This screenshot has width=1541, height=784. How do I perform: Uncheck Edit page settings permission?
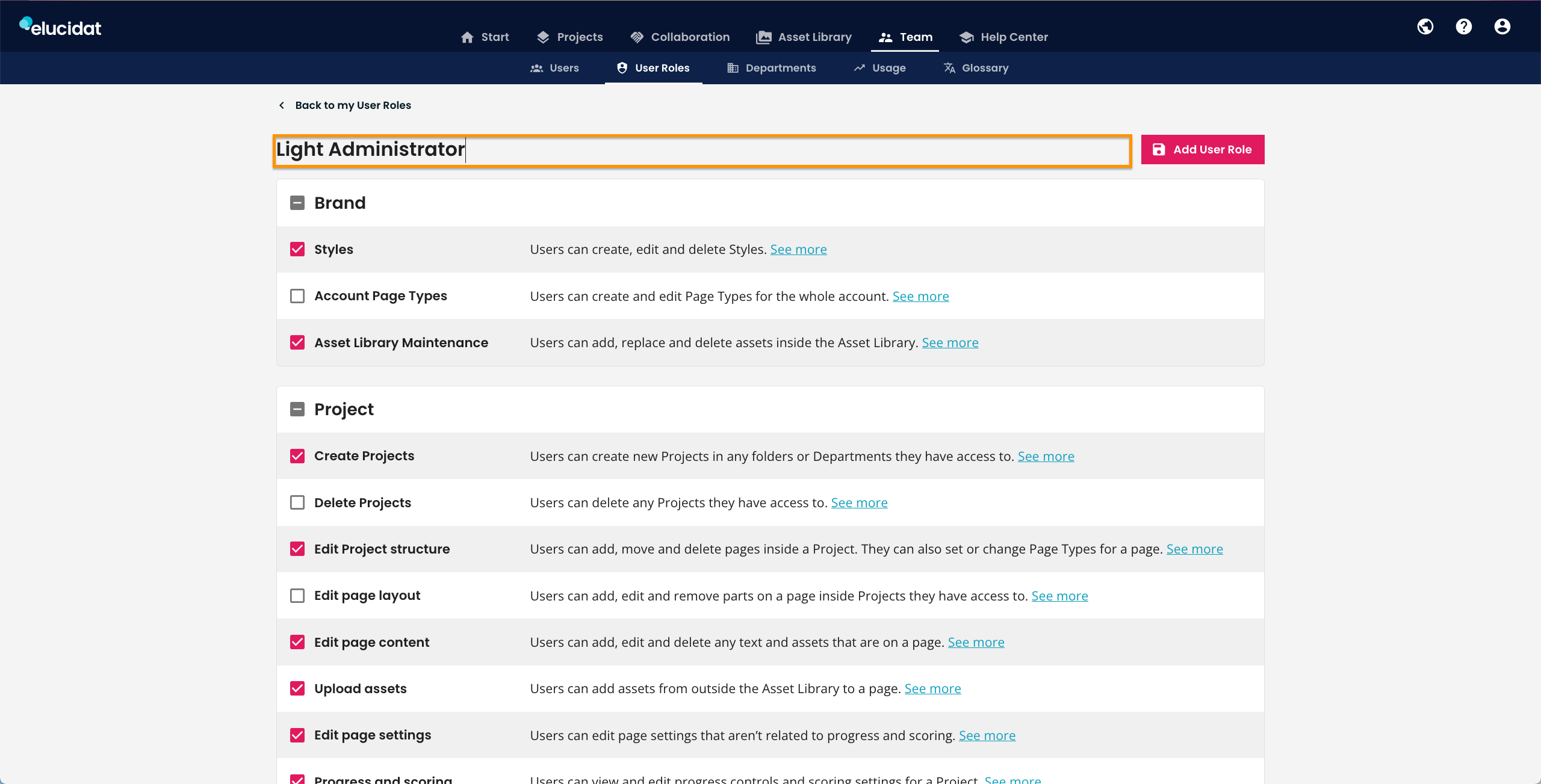(x=297, y=735)
